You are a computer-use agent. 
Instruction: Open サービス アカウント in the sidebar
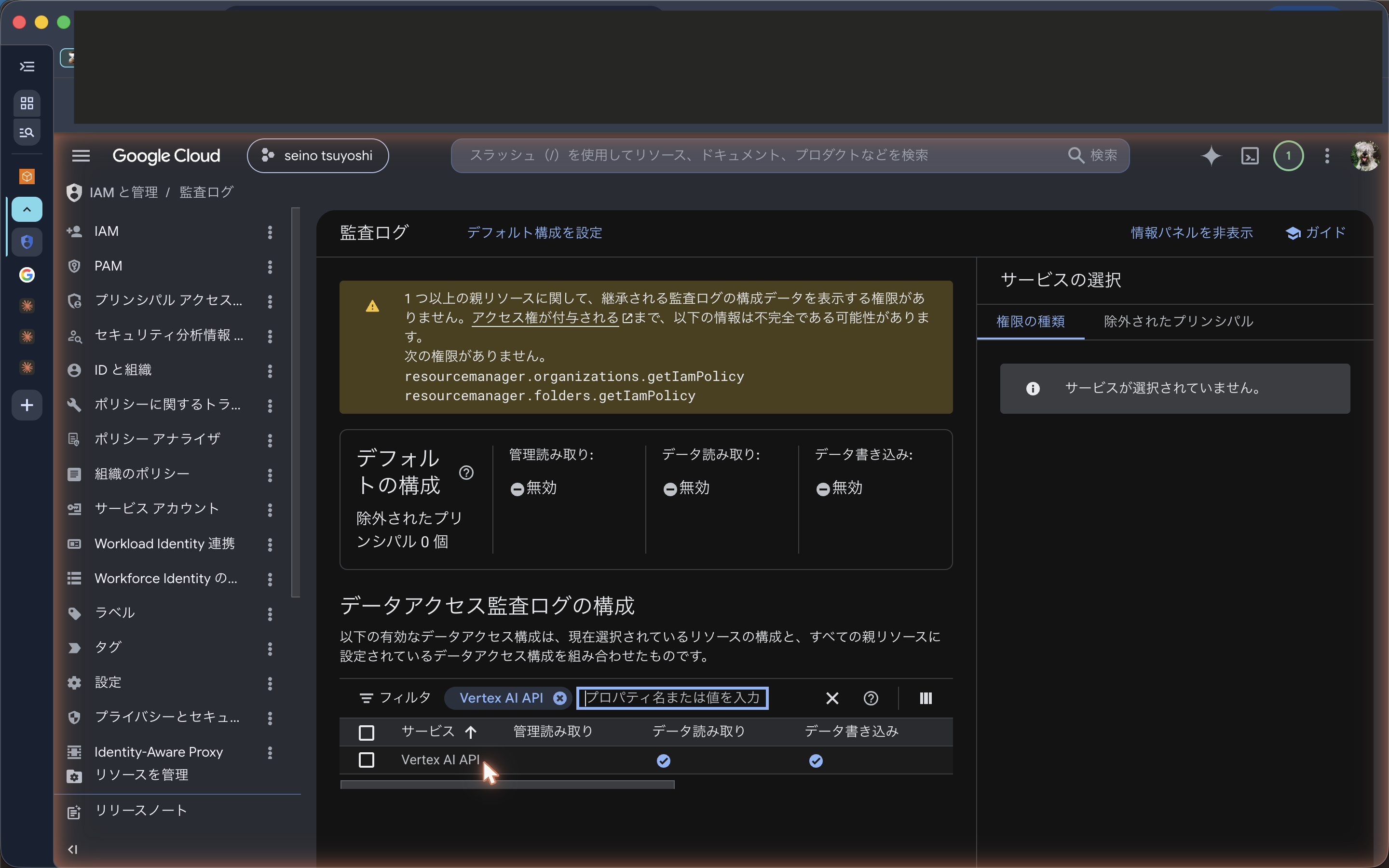(157, 509)
